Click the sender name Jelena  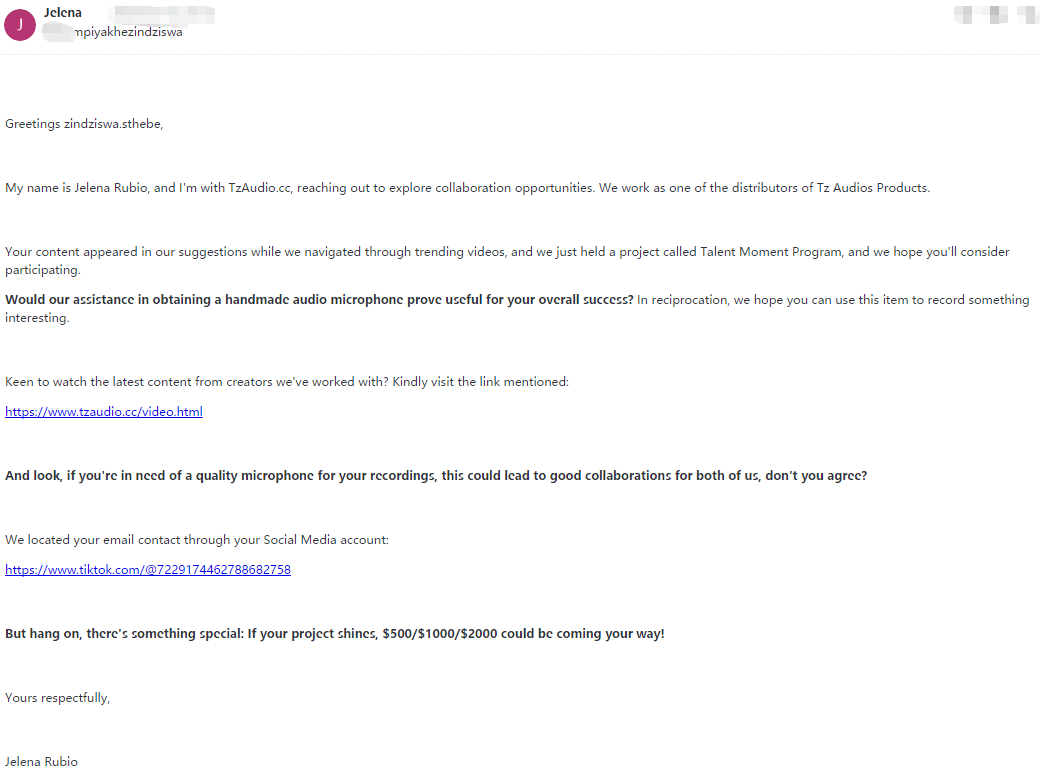pos(63,13)
